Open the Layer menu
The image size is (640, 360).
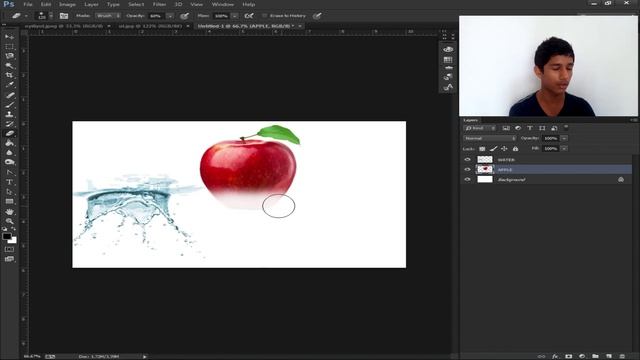tap(91, 4)
